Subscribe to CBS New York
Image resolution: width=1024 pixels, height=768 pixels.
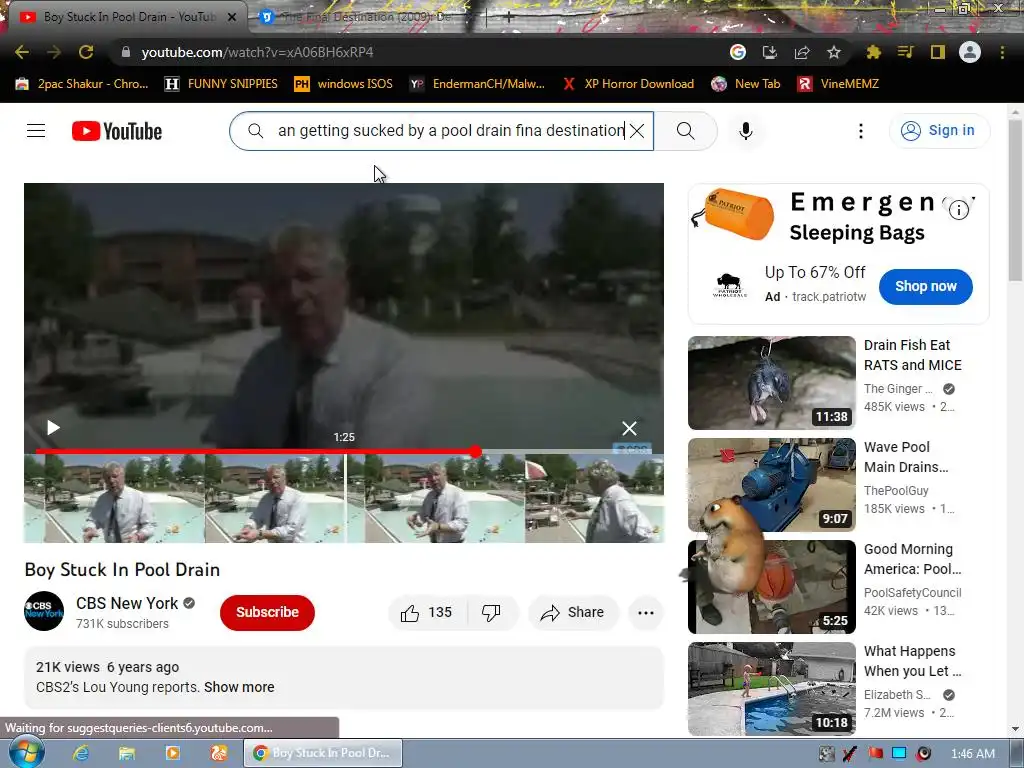click(x=267, y=613)
